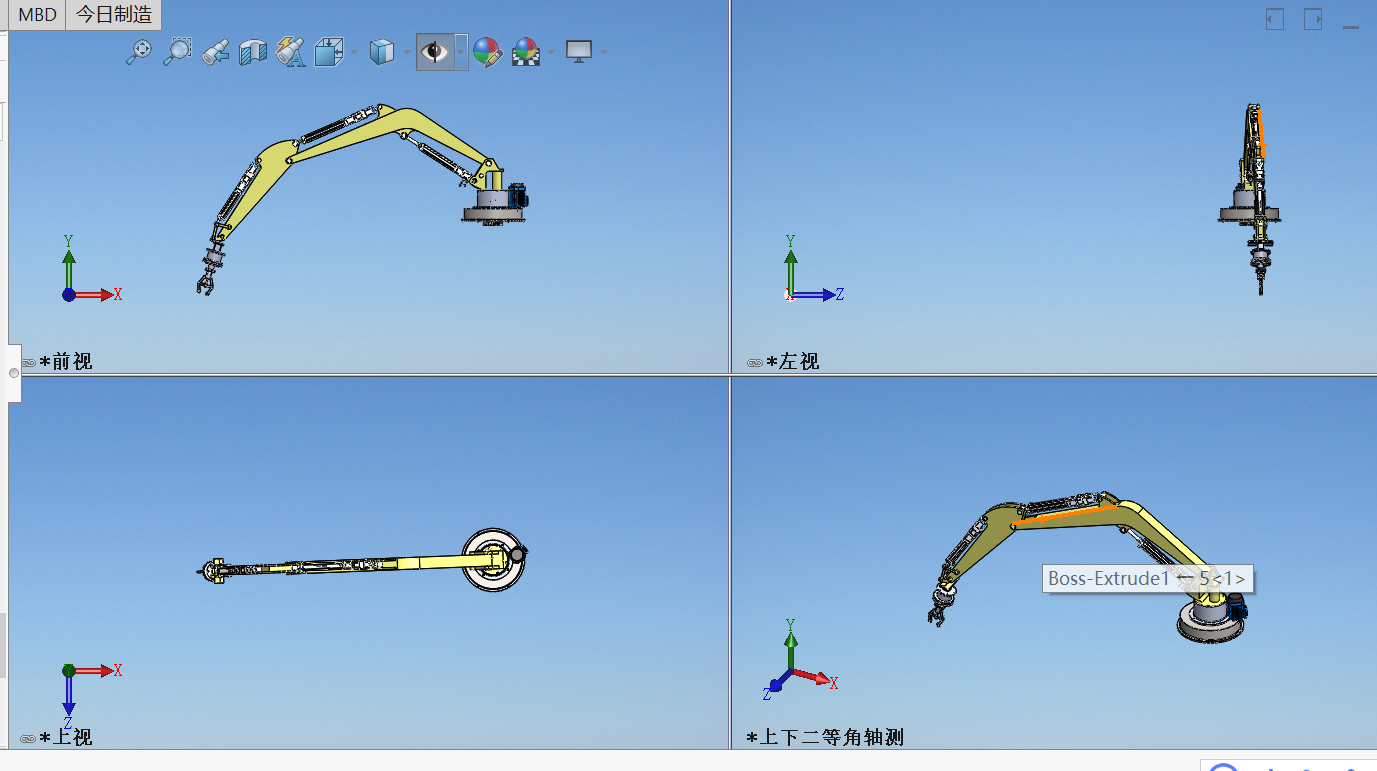
Task: Open the Hide/Show Items dropdown arrow
Action: pos(461,52)
